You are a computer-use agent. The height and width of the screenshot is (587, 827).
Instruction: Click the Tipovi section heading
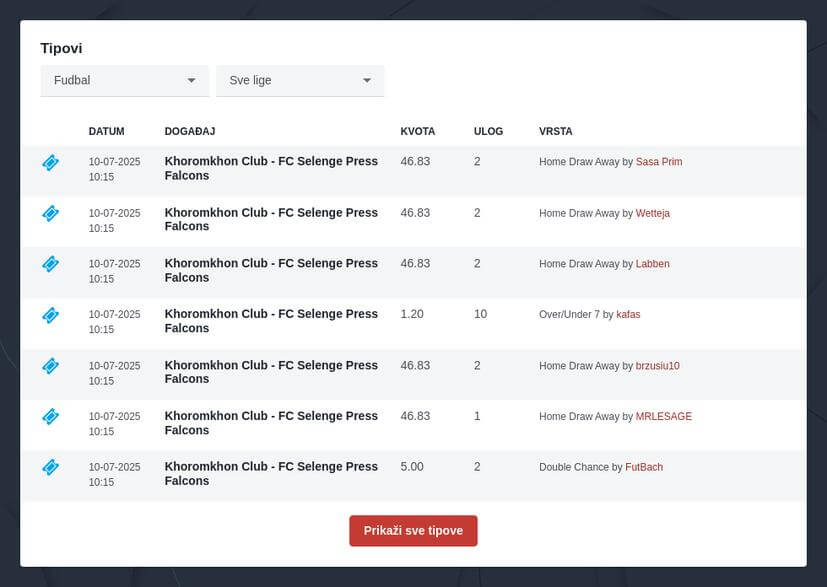point(61,48)
